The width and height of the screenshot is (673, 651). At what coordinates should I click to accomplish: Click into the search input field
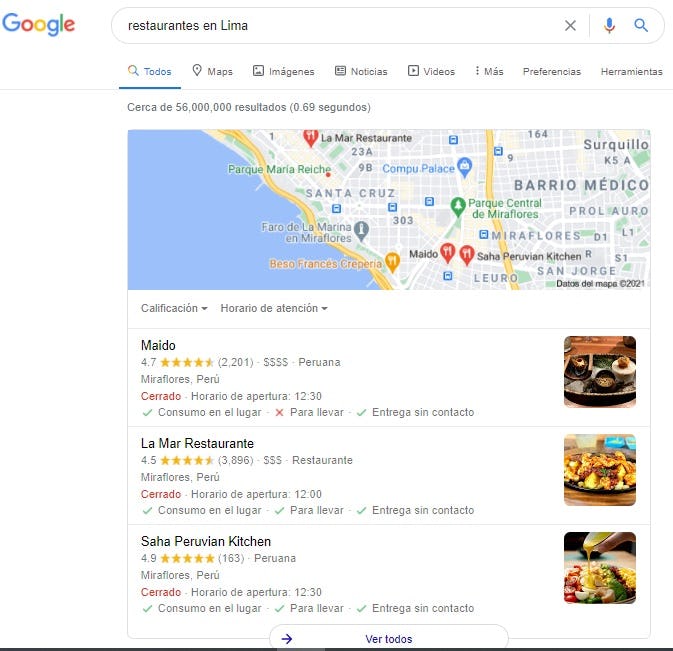pos(335,26)
